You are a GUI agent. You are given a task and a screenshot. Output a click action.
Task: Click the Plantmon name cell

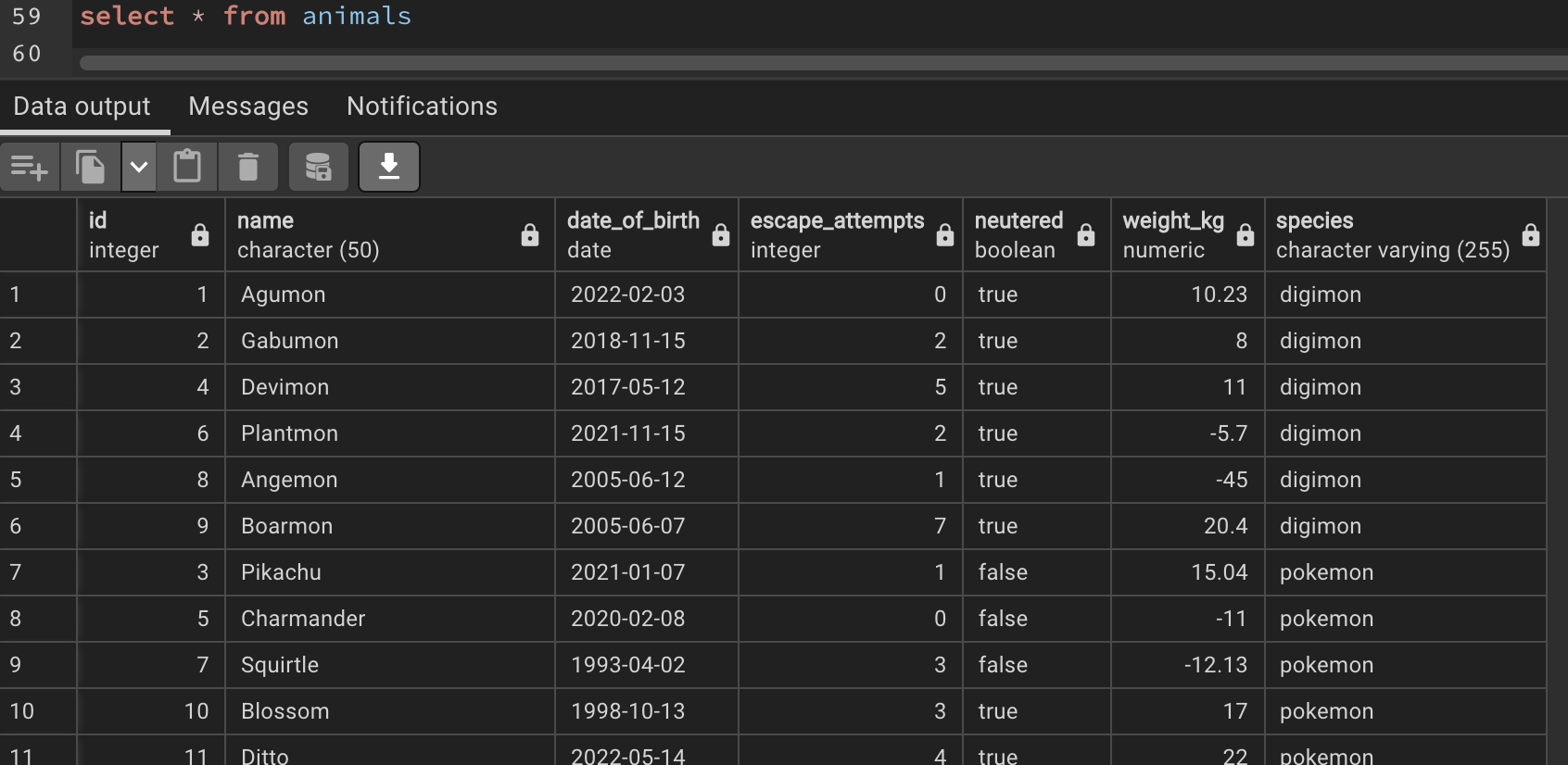(390, 433)
